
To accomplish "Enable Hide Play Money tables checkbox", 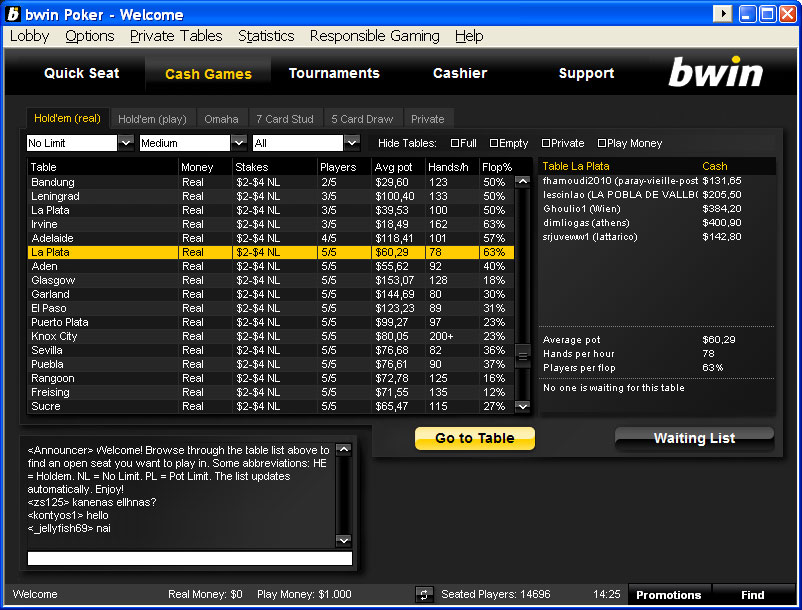I will pyautogui.click(x=602, y=143).
